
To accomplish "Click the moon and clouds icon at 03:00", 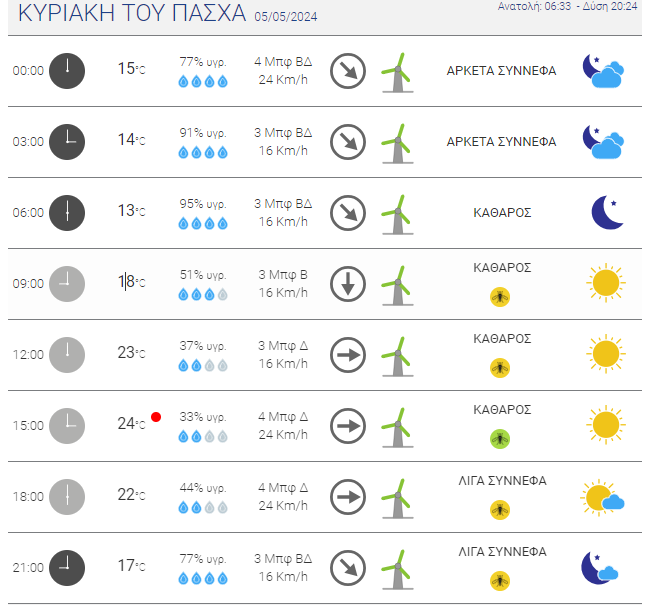I will (603, 142).
